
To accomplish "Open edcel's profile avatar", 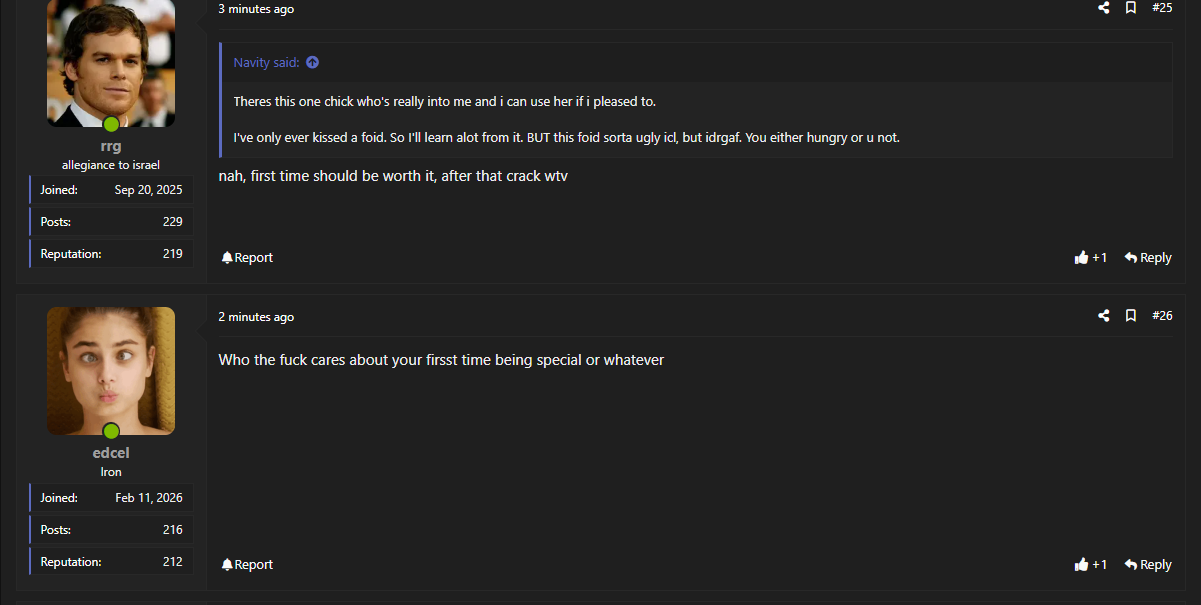I will pos(111,371).
